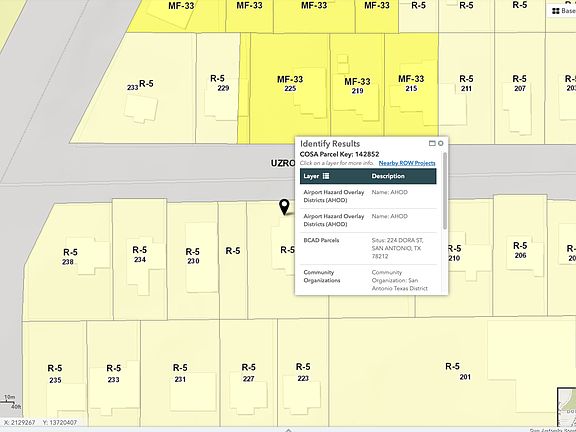Close the Identify Results popup
This screenshot has height=432, width=576.
pos(441,143)
